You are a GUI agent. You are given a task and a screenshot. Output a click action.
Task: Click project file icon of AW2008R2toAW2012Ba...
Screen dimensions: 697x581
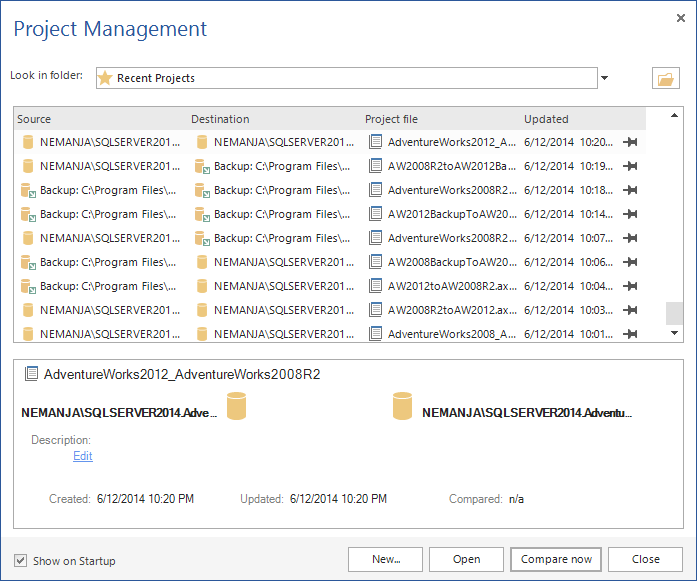pyautogui.click(x=376, y=166)
